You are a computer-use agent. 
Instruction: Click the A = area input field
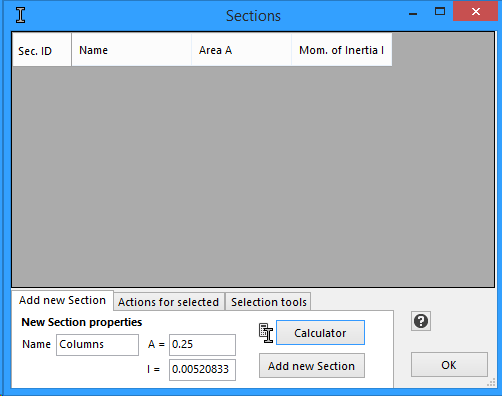(202, 345)
